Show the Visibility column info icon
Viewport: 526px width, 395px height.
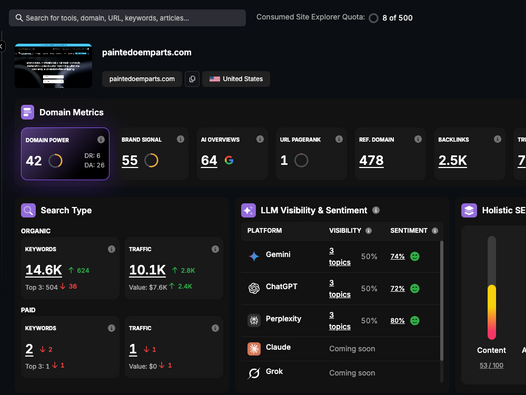tap(368, 231)
